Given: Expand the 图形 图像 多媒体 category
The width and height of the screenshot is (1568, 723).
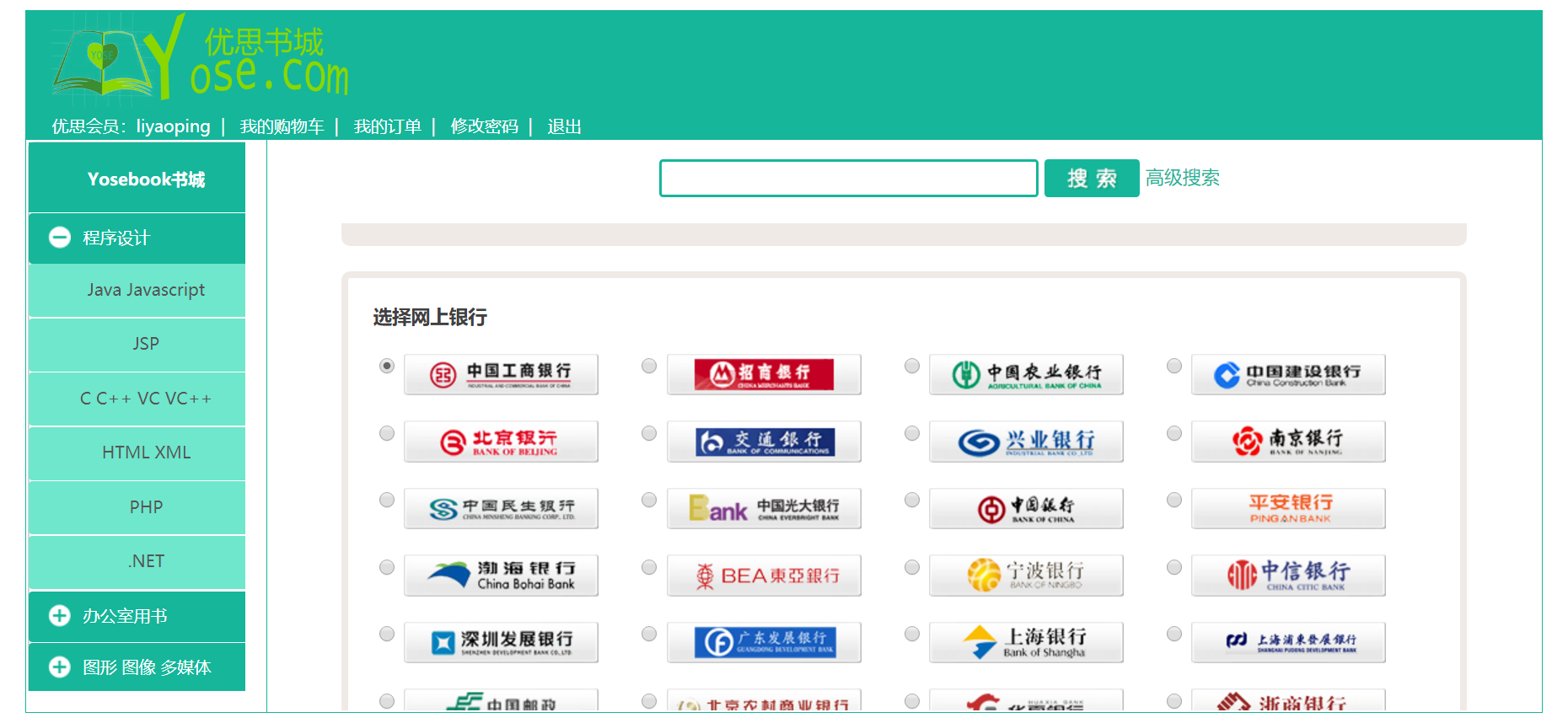Looking at the screenshot, I should (137, 667).
